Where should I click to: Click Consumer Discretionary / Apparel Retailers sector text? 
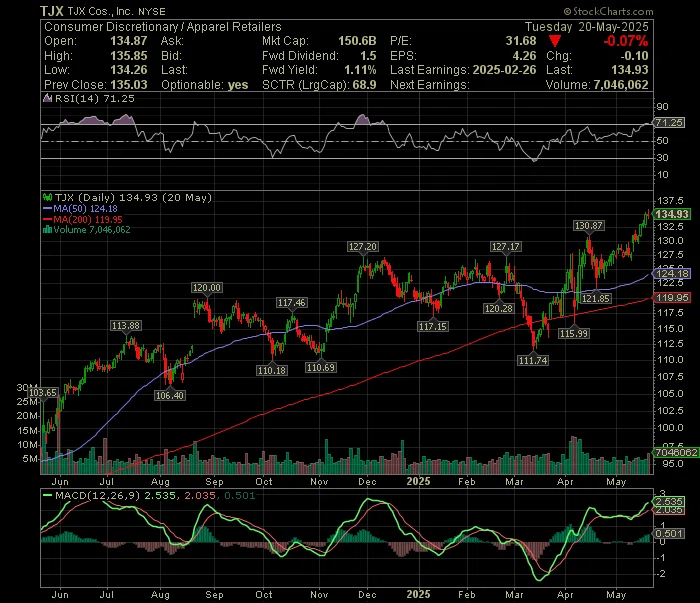[162, 27]
